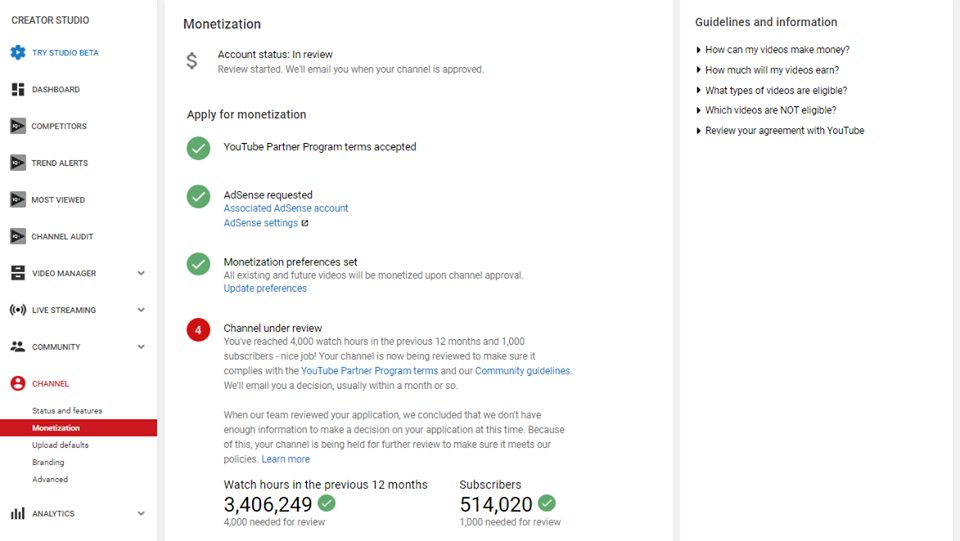
Task: Open Most Viewed section
Action: pyautogui.click(x=58, y=200)
